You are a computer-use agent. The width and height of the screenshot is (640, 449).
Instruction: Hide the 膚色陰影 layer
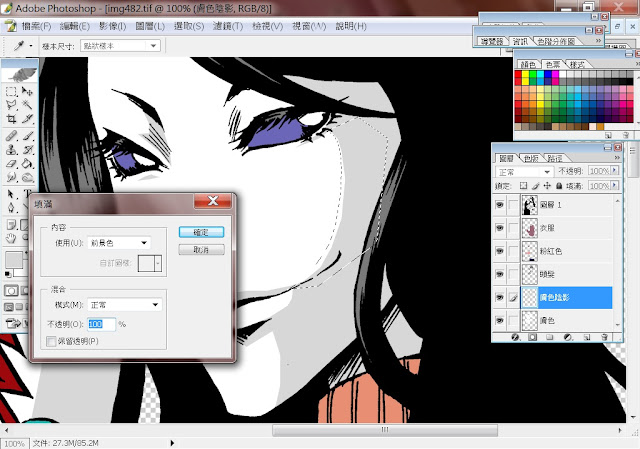click(x=500, y=298)
